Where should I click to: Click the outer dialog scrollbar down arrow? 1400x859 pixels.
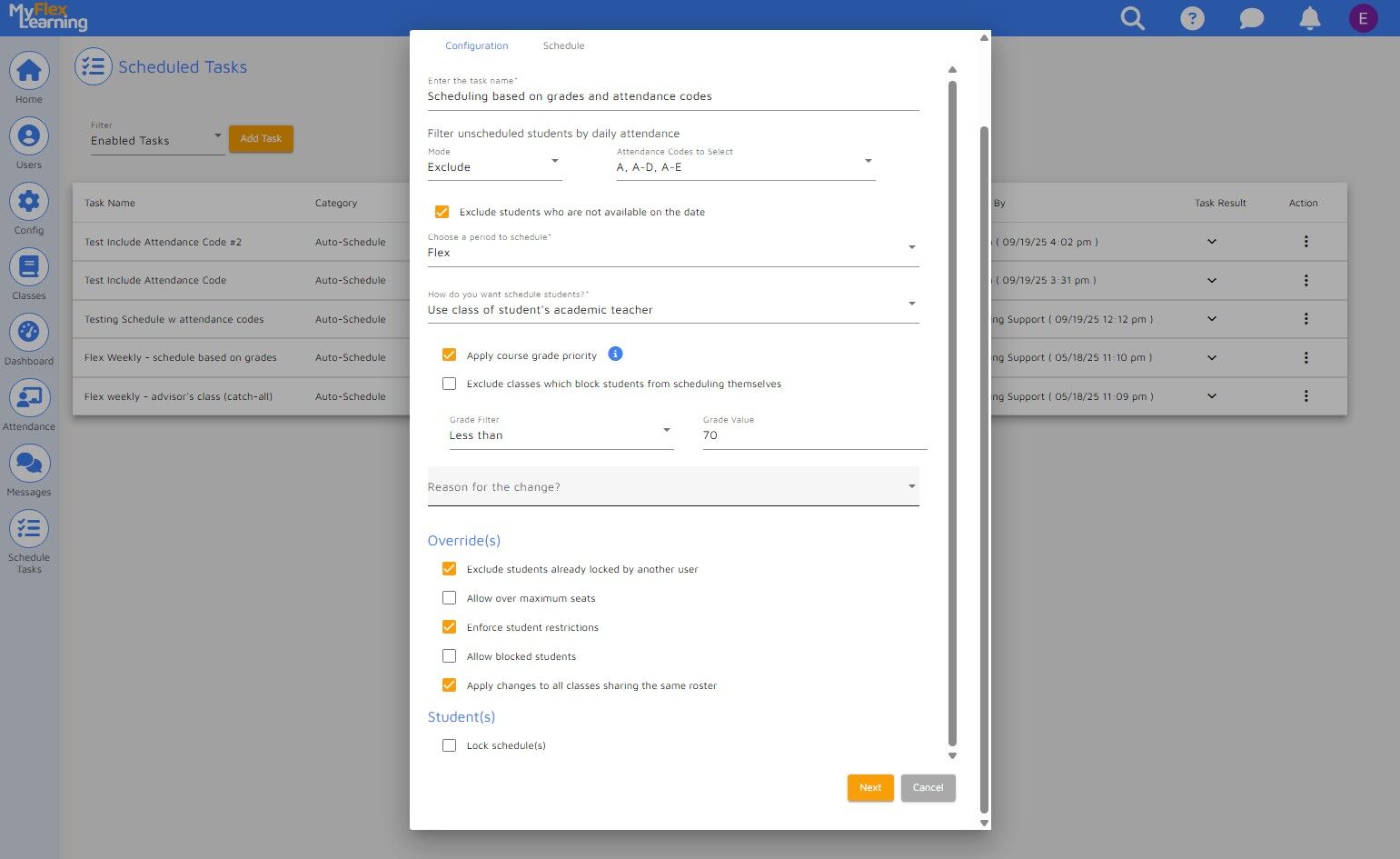[x=984, y=823]
